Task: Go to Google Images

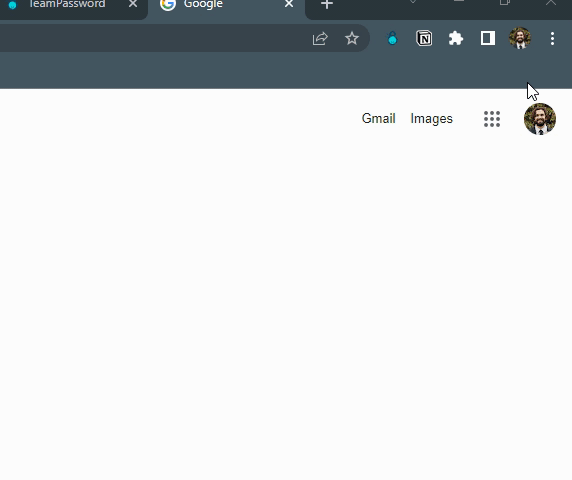Action: (x=431, y=119)
